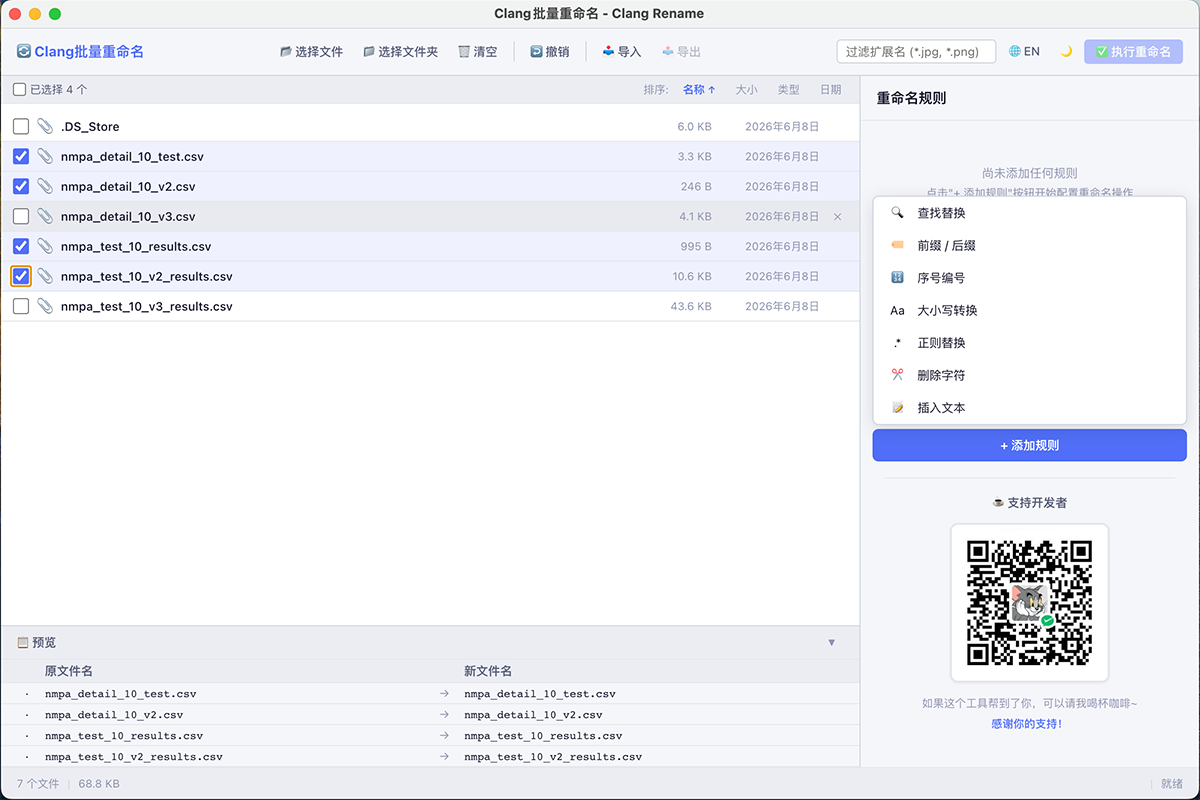This screenshot has width=1200, height=800.
Task: Sort files by 大小
Action: click(x=746, y=89)
